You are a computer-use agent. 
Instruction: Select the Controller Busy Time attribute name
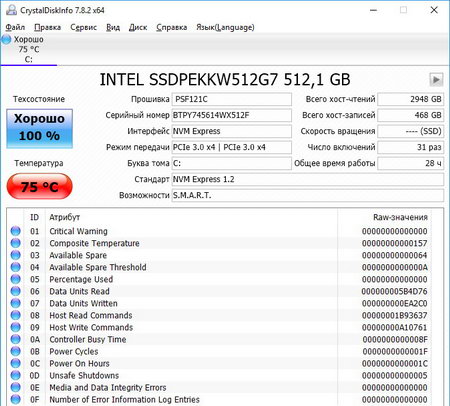[88, 339]
